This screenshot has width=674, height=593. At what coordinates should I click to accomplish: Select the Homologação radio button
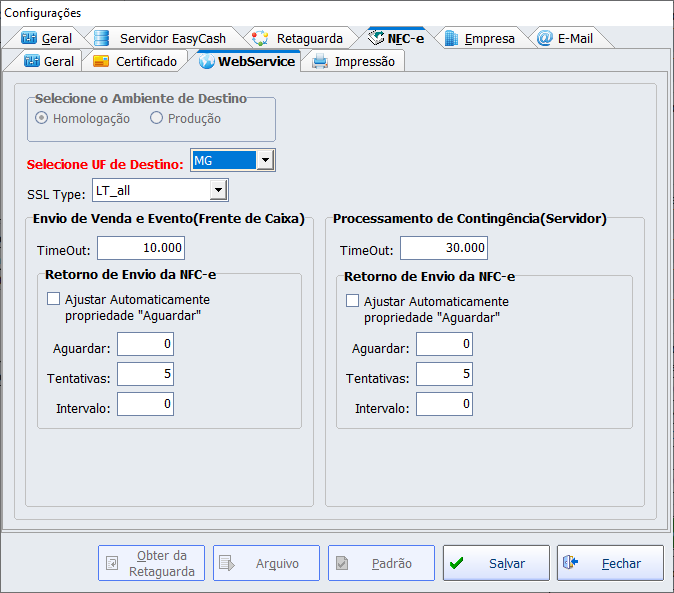(x=42, y=118)
